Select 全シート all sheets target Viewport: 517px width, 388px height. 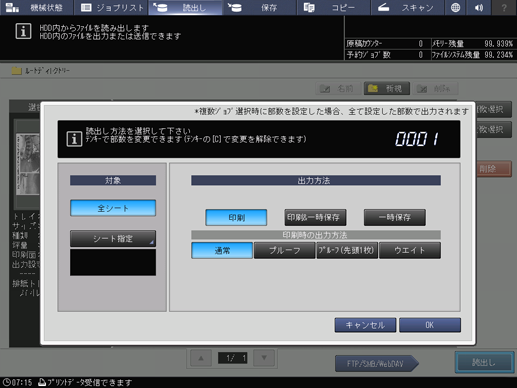click(x=113, y=208)
